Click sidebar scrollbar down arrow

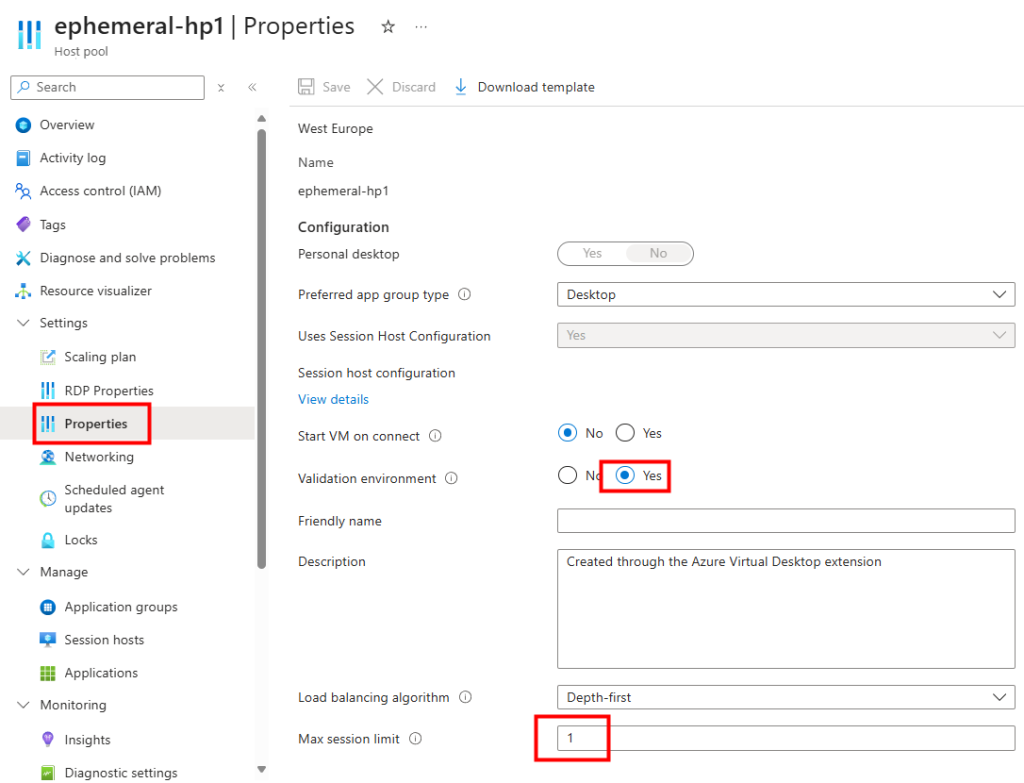(x=261, y=769)
